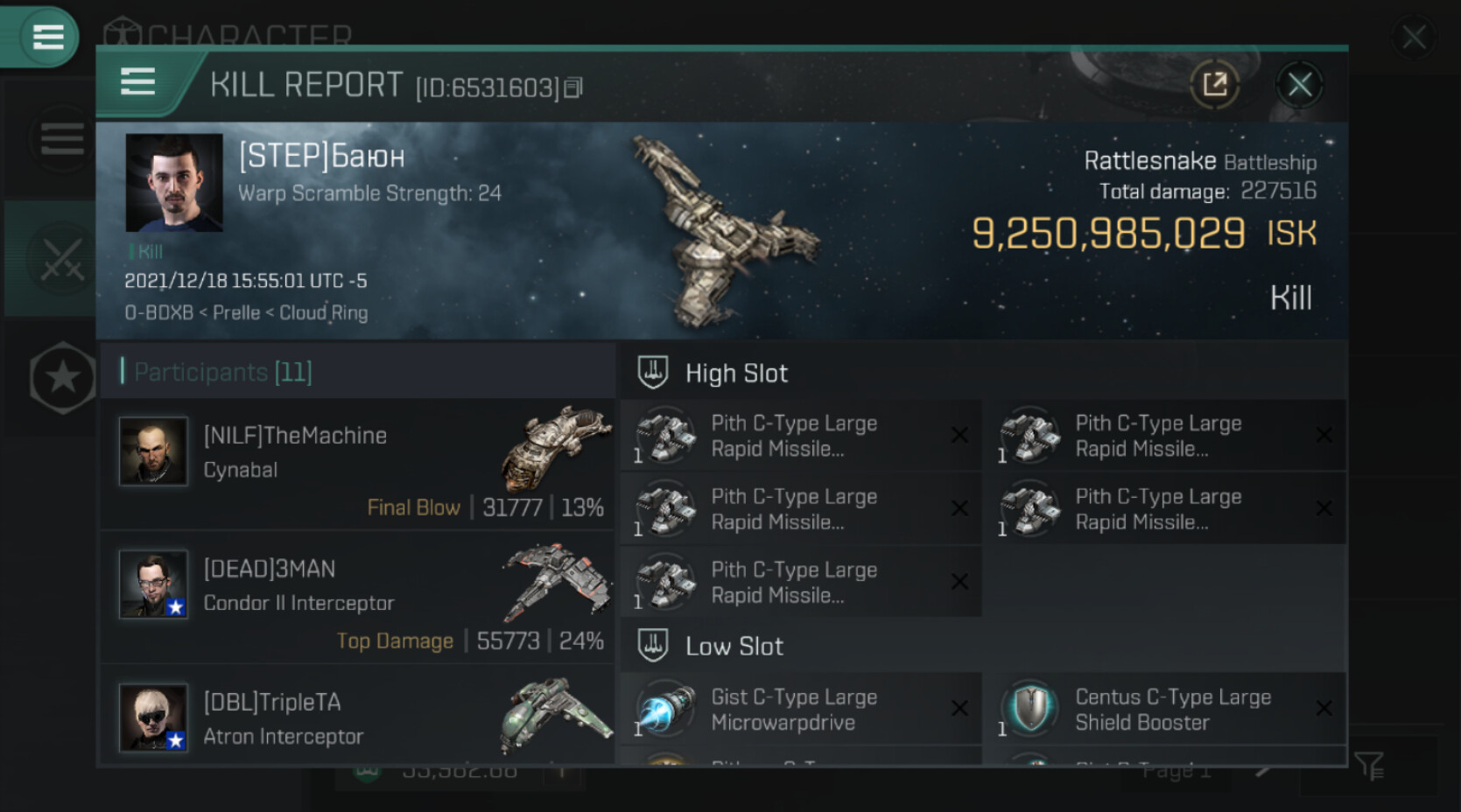This screenshot has width=1461, height=812.
Task: Select the crossed swords combat sidebar icon
Action: point(61,259)
